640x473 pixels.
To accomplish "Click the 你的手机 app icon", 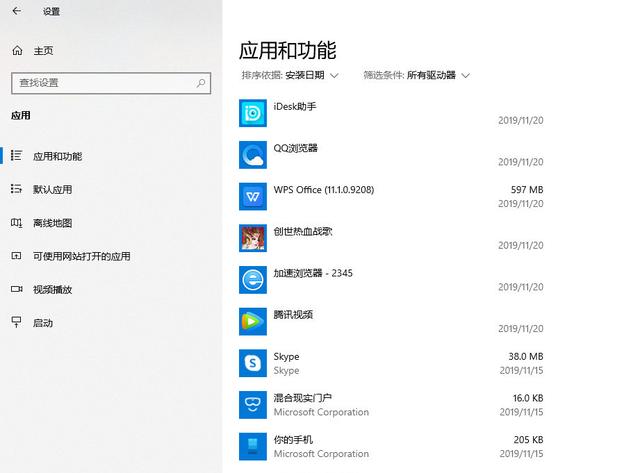I will (x=253, y=446).
